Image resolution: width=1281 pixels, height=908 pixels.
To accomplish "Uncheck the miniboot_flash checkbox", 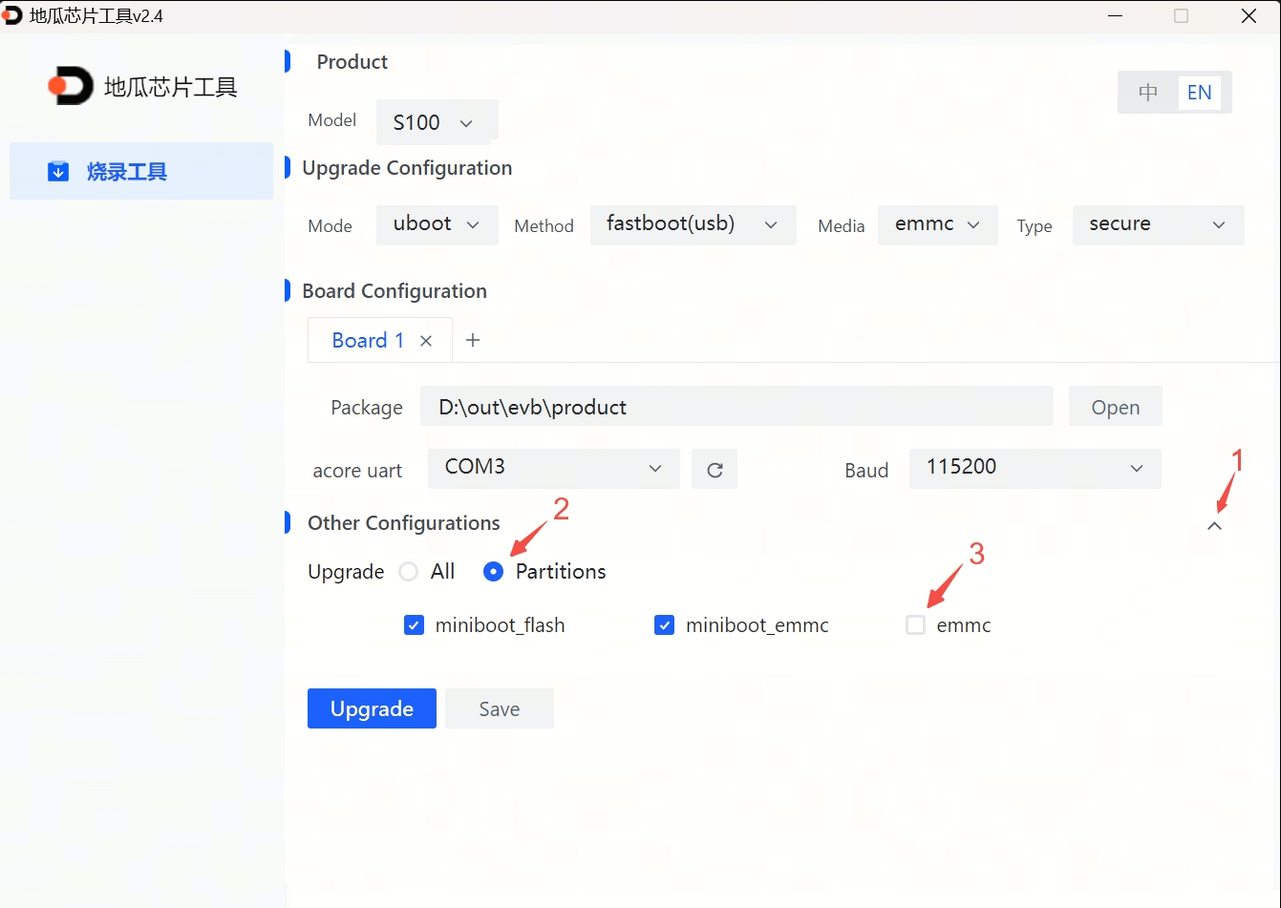I will click(414, 626).
